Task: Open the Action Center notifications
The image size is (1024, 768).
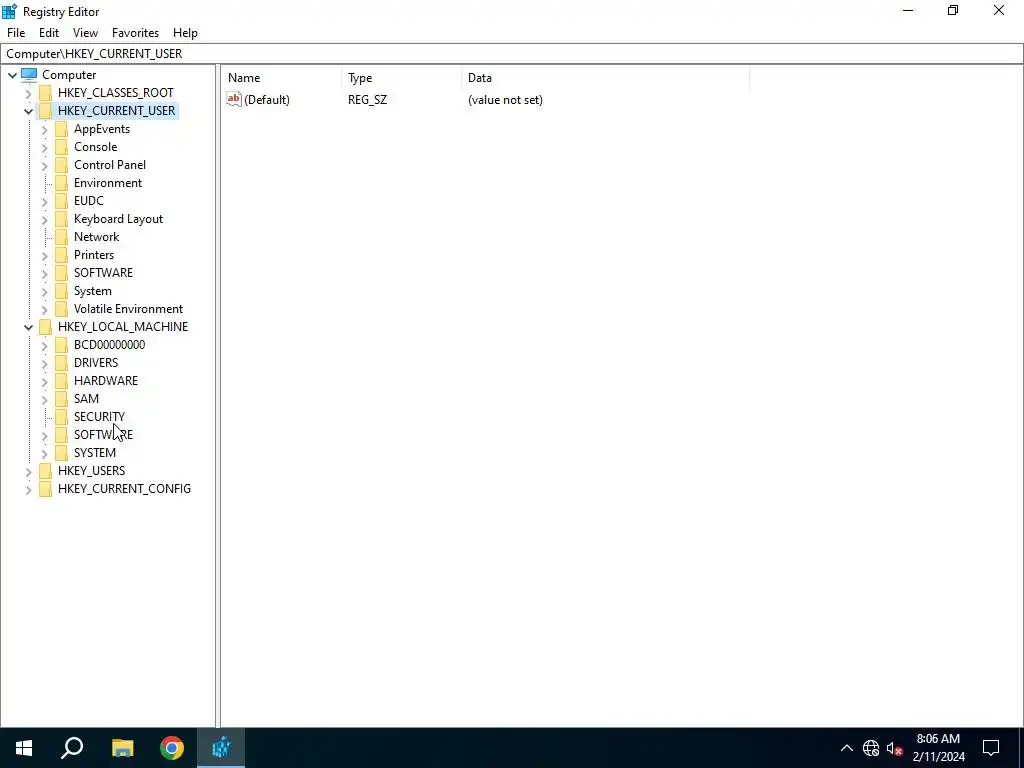Action: tap(991, 748)
